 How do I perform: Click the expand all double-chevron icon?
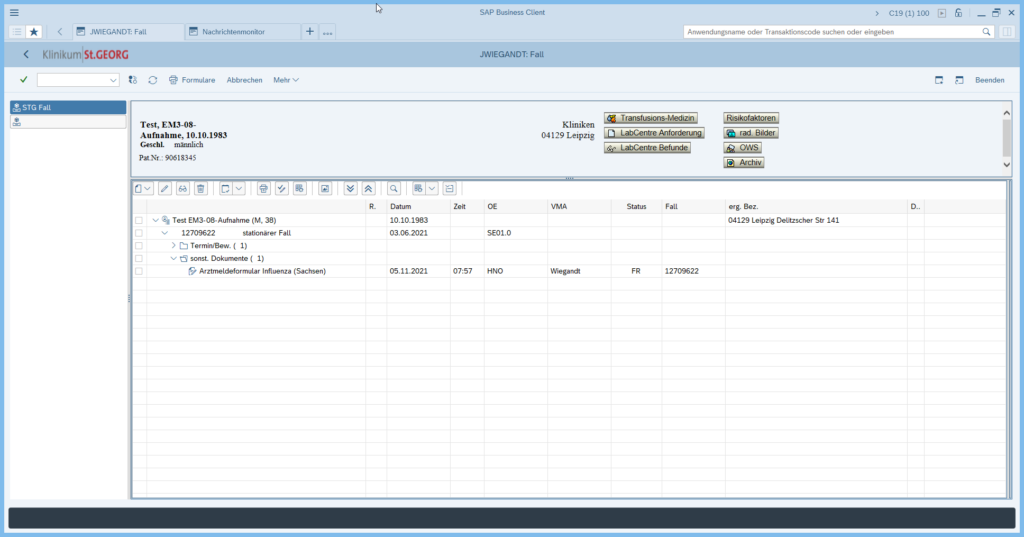coord(350,188)
